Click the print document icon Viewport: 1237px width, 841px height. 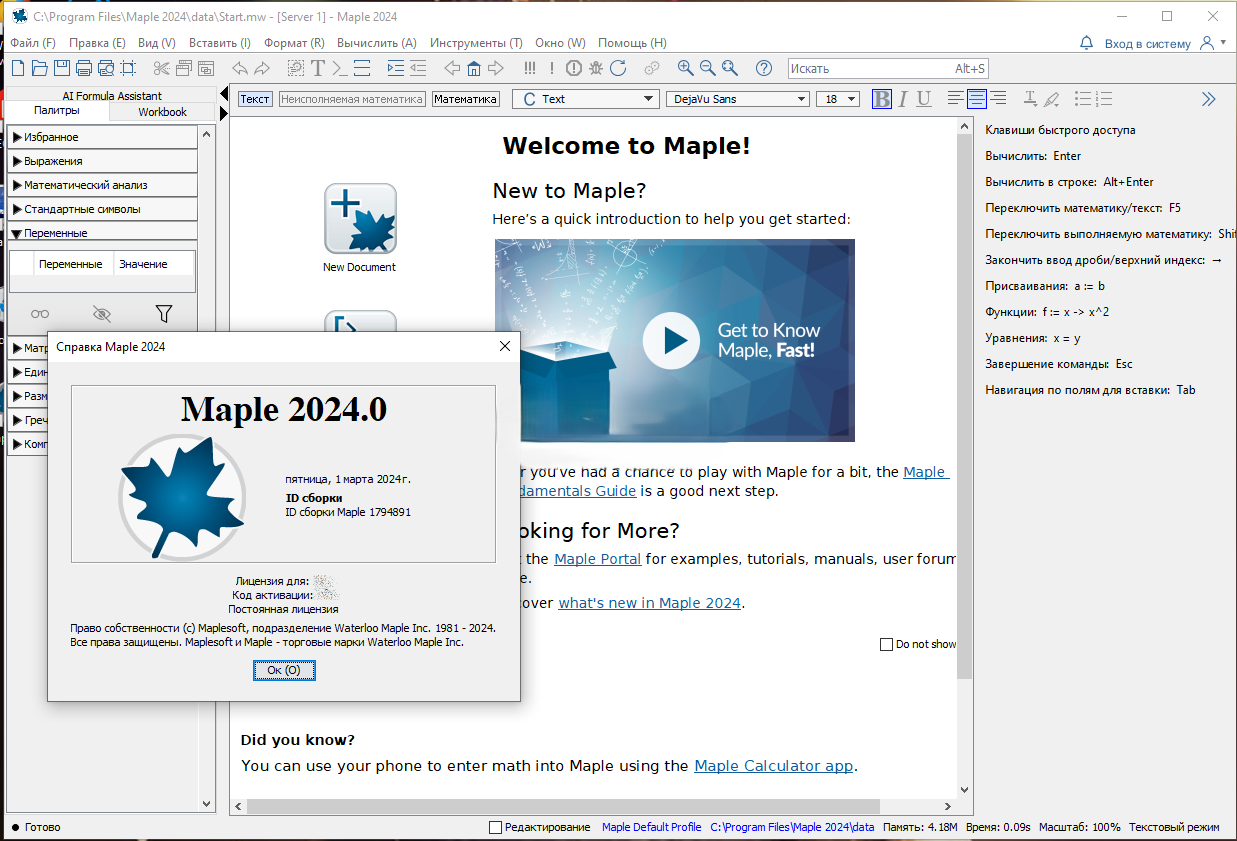84,68
